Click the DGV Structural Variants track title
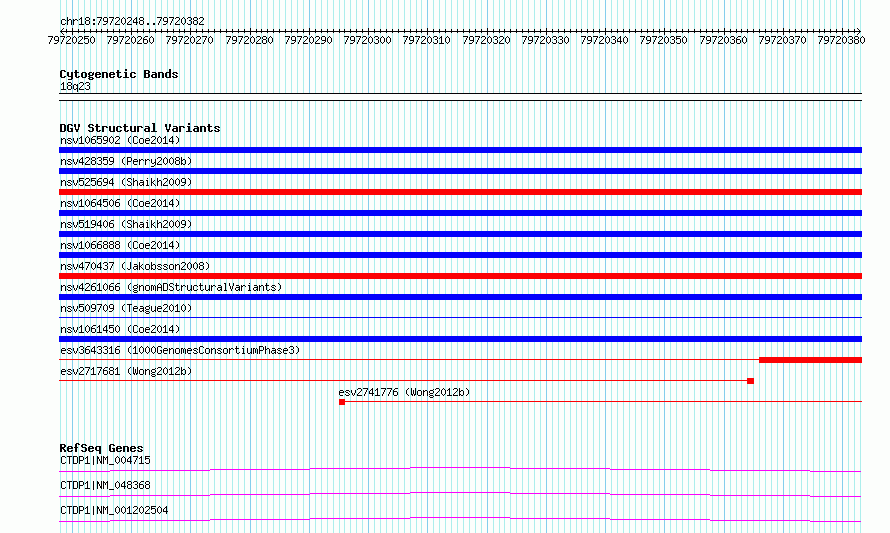This screenshot has width=890, height=533. (x=140, y=128)
